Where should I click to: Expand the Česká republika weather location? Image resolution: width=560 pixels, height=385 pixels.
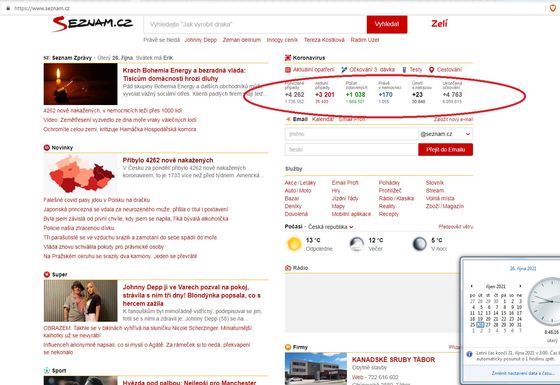(331, 227)
